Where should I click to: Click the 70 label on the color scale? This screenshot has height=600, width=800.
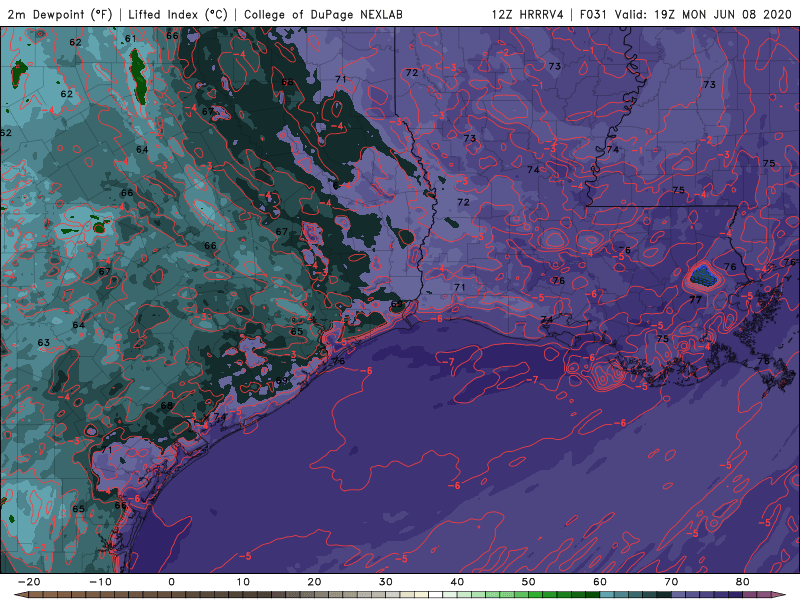coord(671,582)
